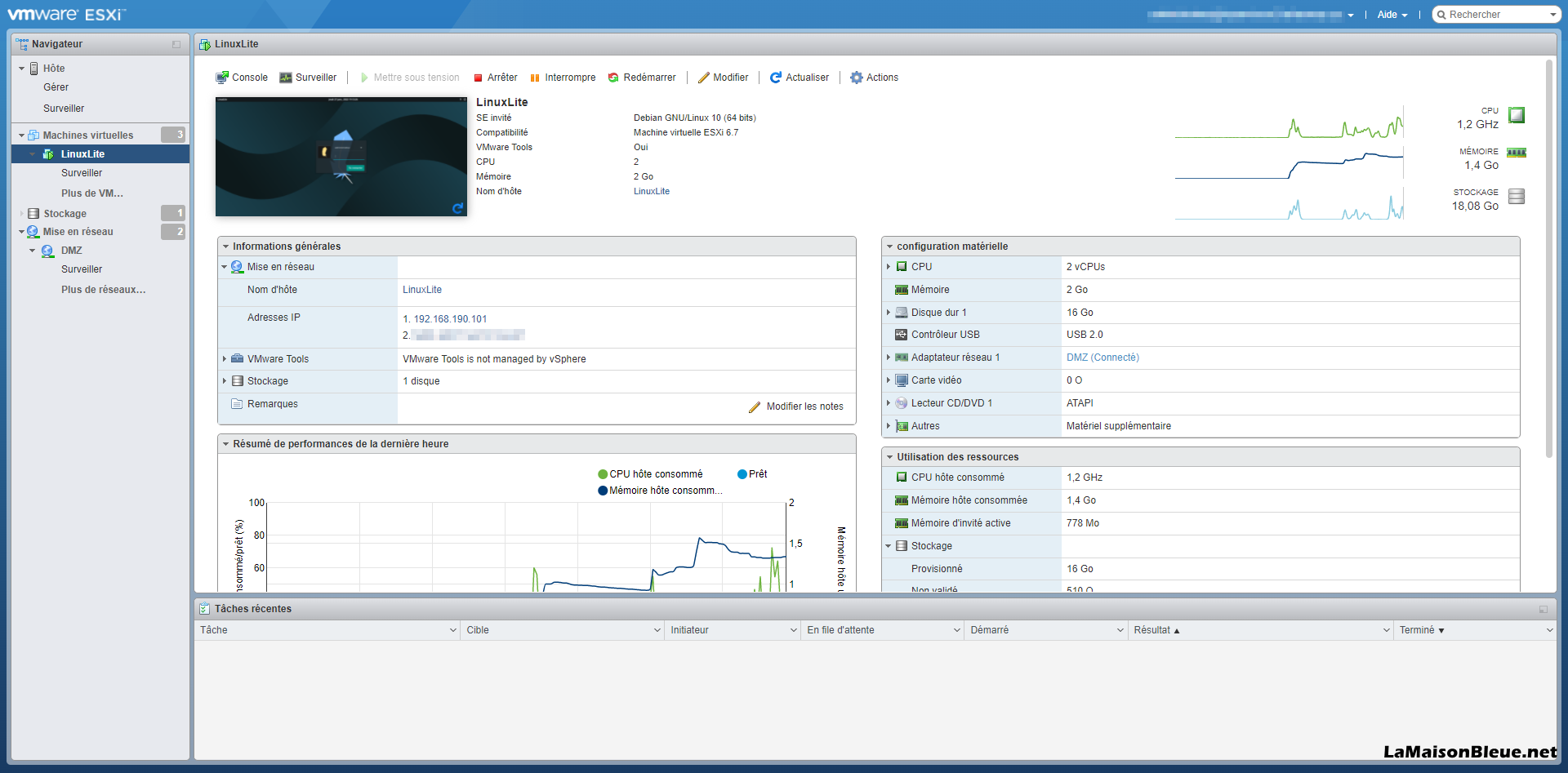The image size is (1568, 773).
Task: Click the Lecteur CD/DVD 1 disc icon
Action: [902, 403]
